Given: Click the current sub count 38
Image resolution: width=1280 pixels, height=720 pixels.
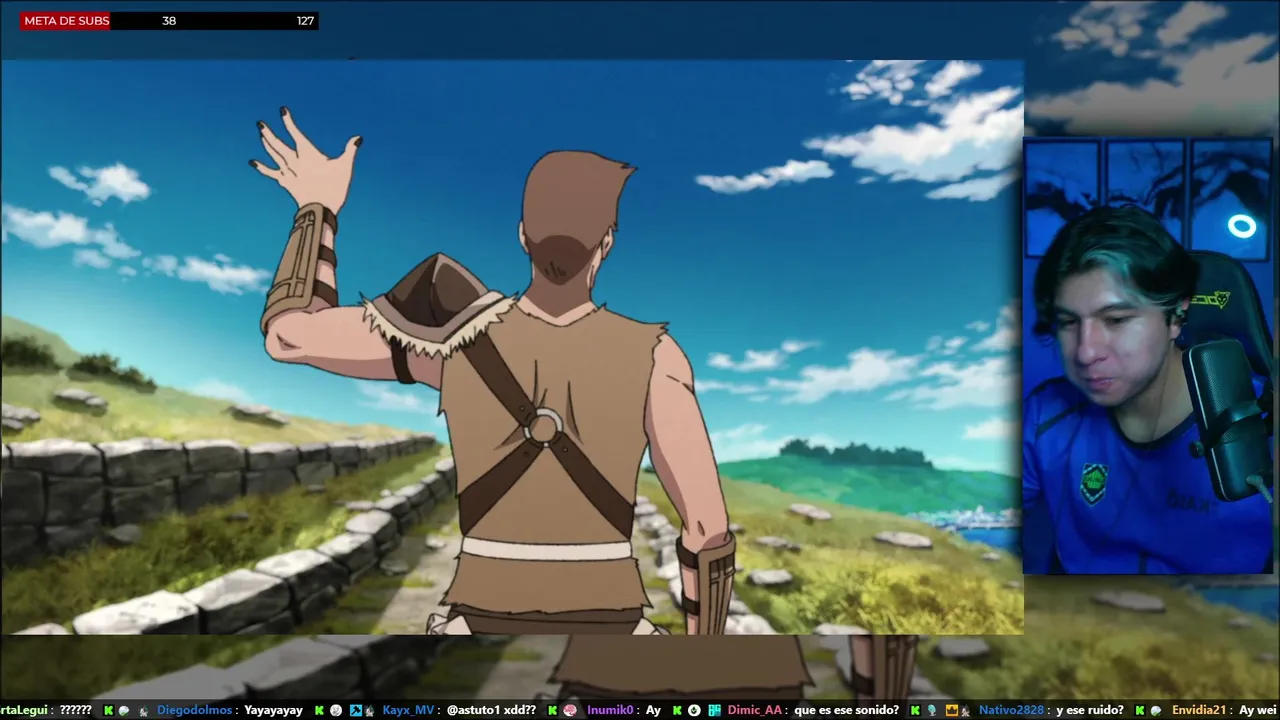Looking at the screenshot, I should tap(169, 20).
